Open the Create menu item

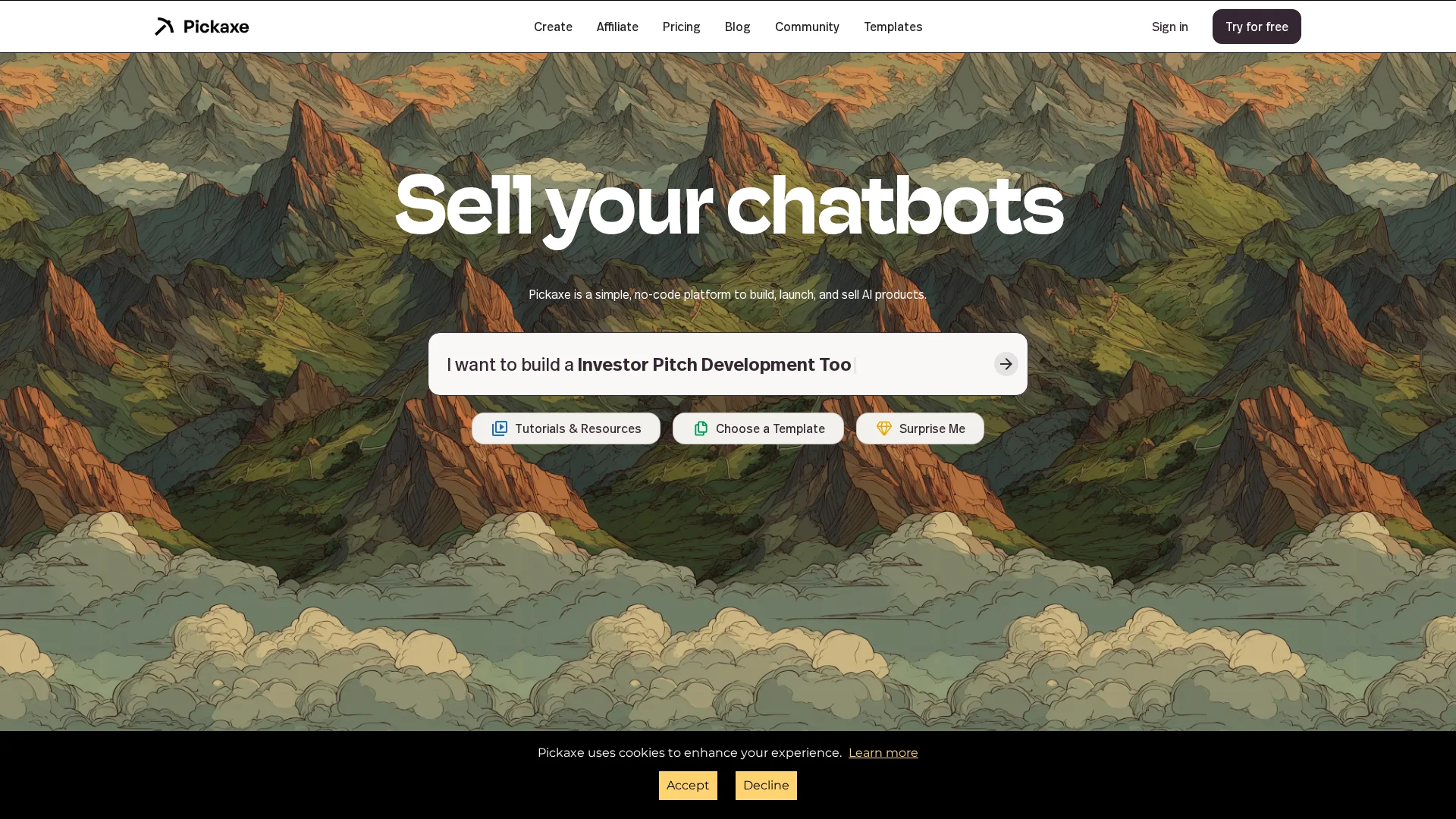(553, 27)
